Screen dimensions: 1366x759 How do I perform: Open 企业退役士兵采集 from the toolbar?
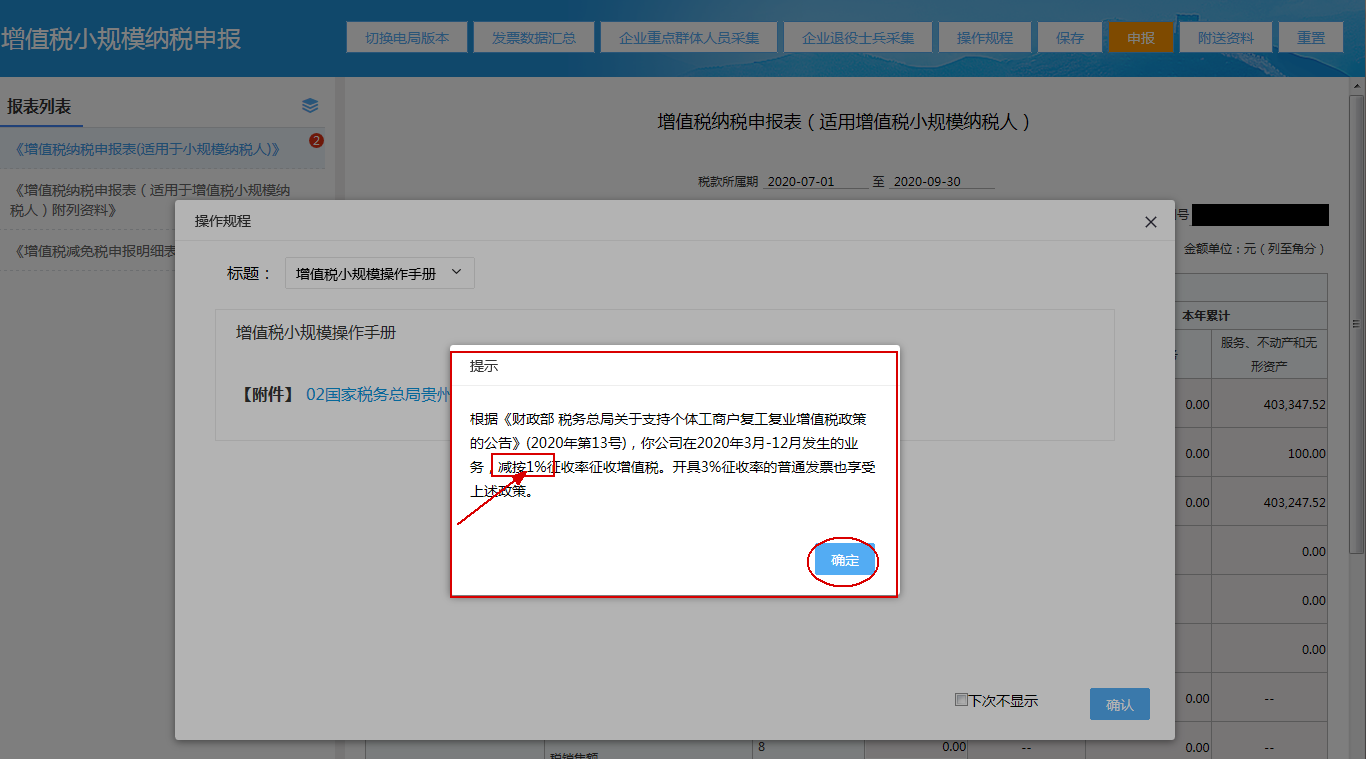click(858, 37)
